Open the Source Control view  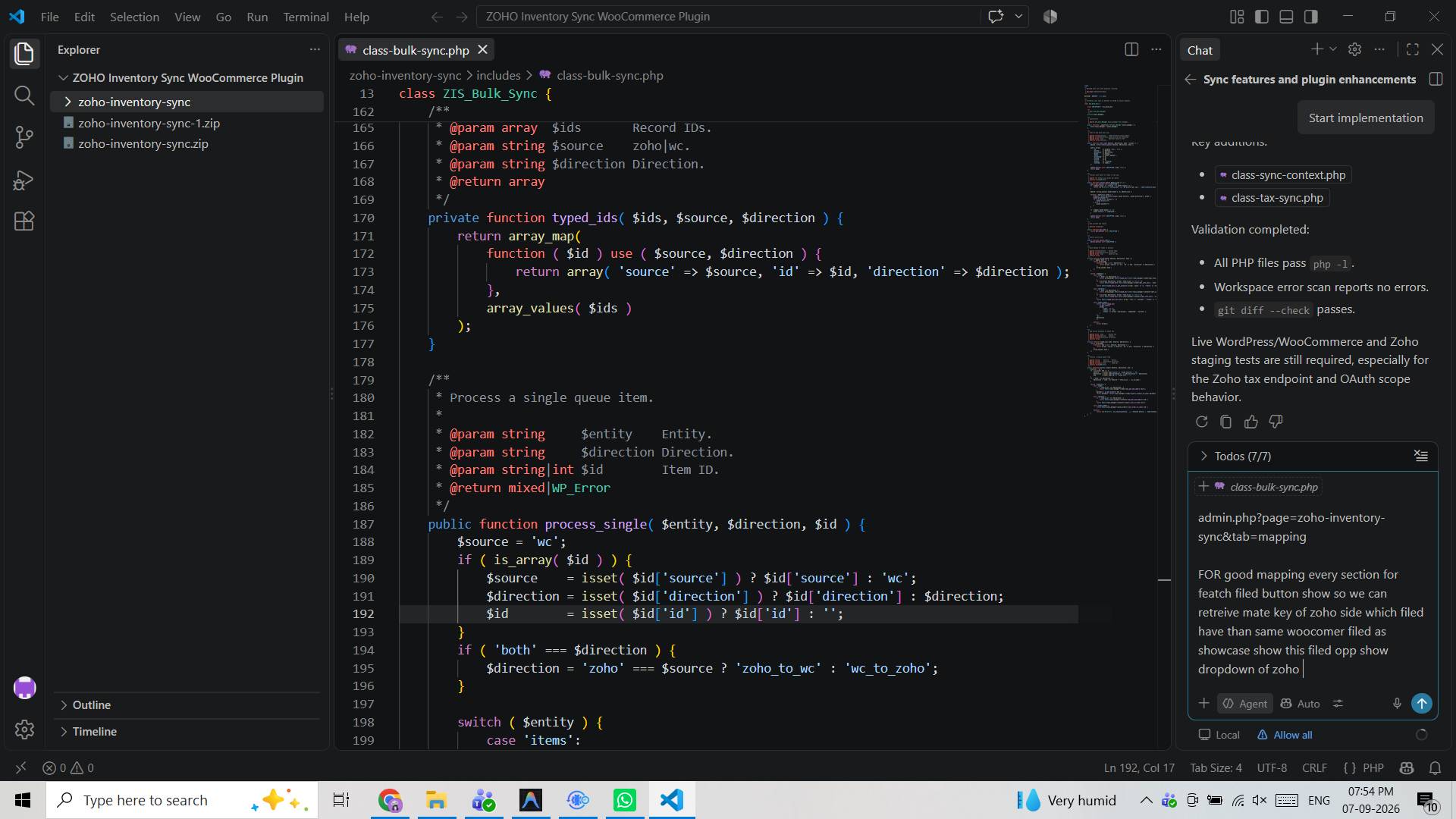(x=24, y=137)
